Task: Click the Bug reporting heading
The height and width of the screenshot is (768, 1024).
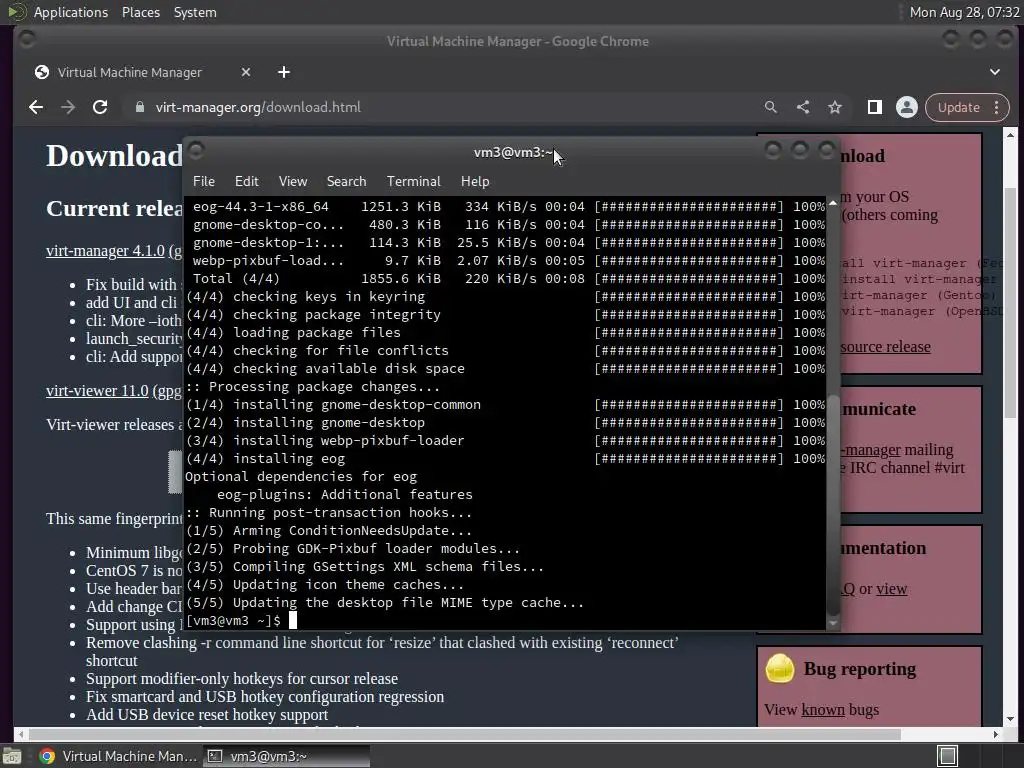Action: 859,669
